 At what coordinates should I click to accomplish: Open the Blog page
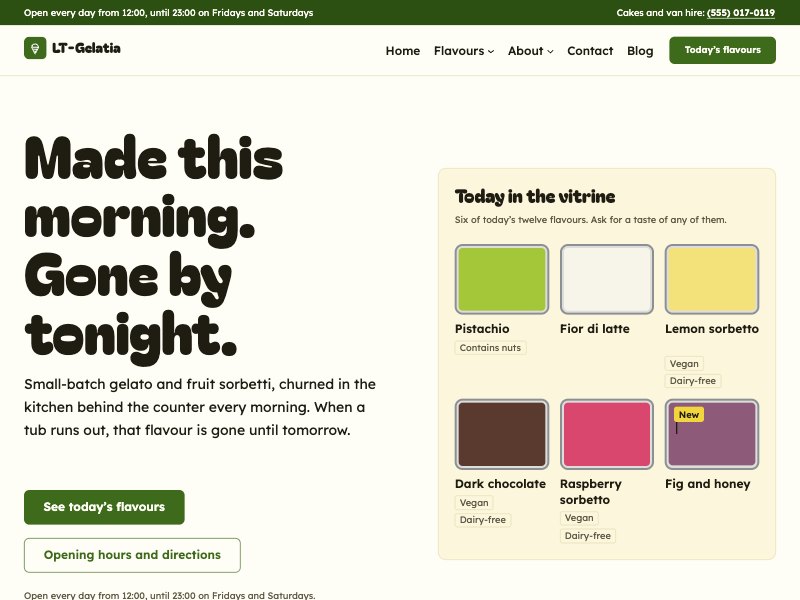pyautogui.click(x=640, y=51)
